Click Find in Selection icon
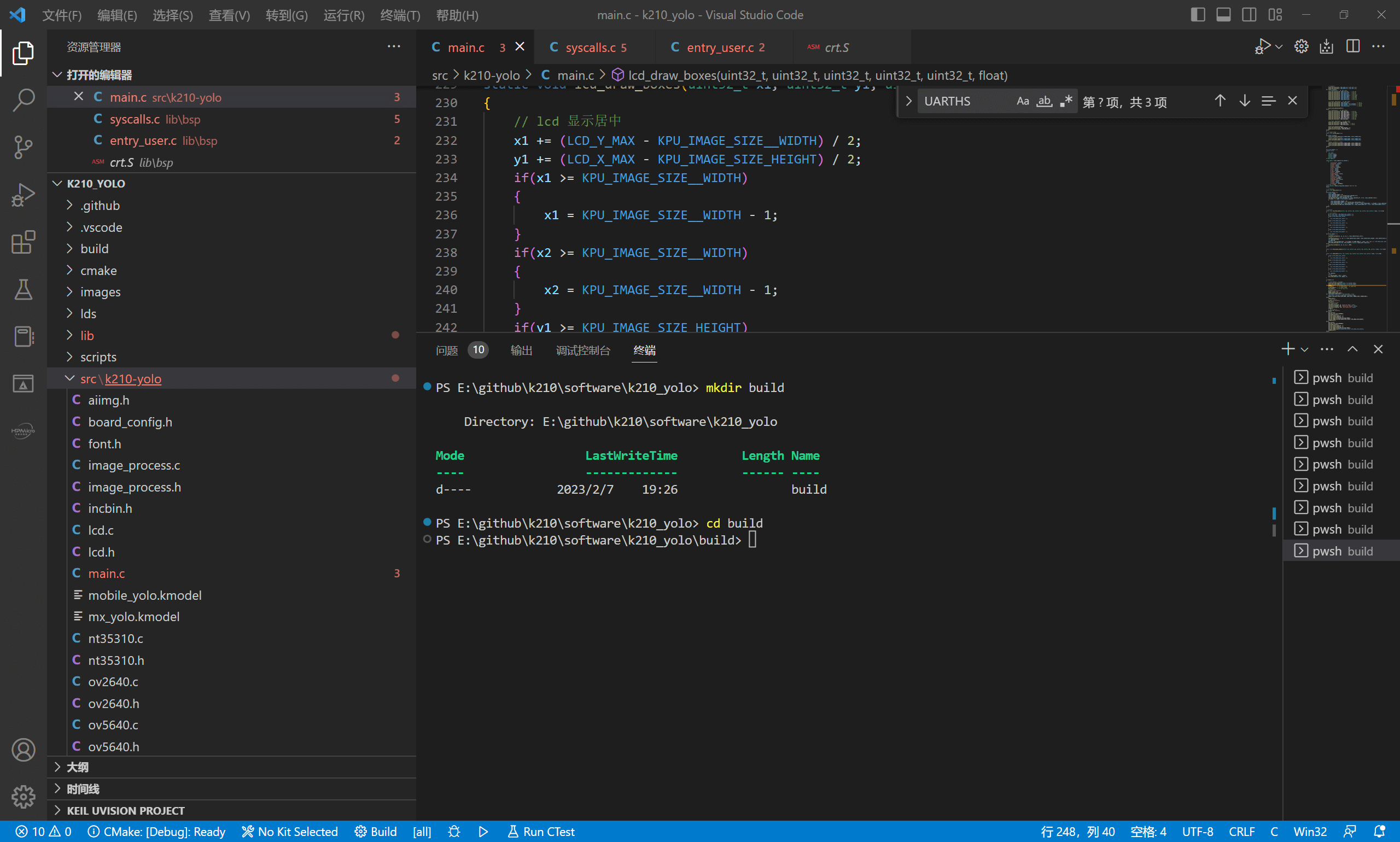The height and width of the screenshot is (842, 1400). click(x=1268, y=101)
